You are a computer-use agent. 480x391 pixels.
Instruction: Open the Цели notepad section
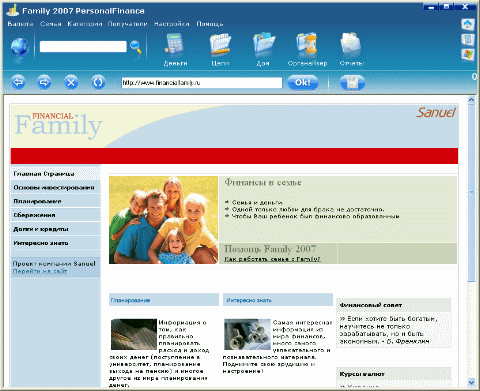[220, 49]
